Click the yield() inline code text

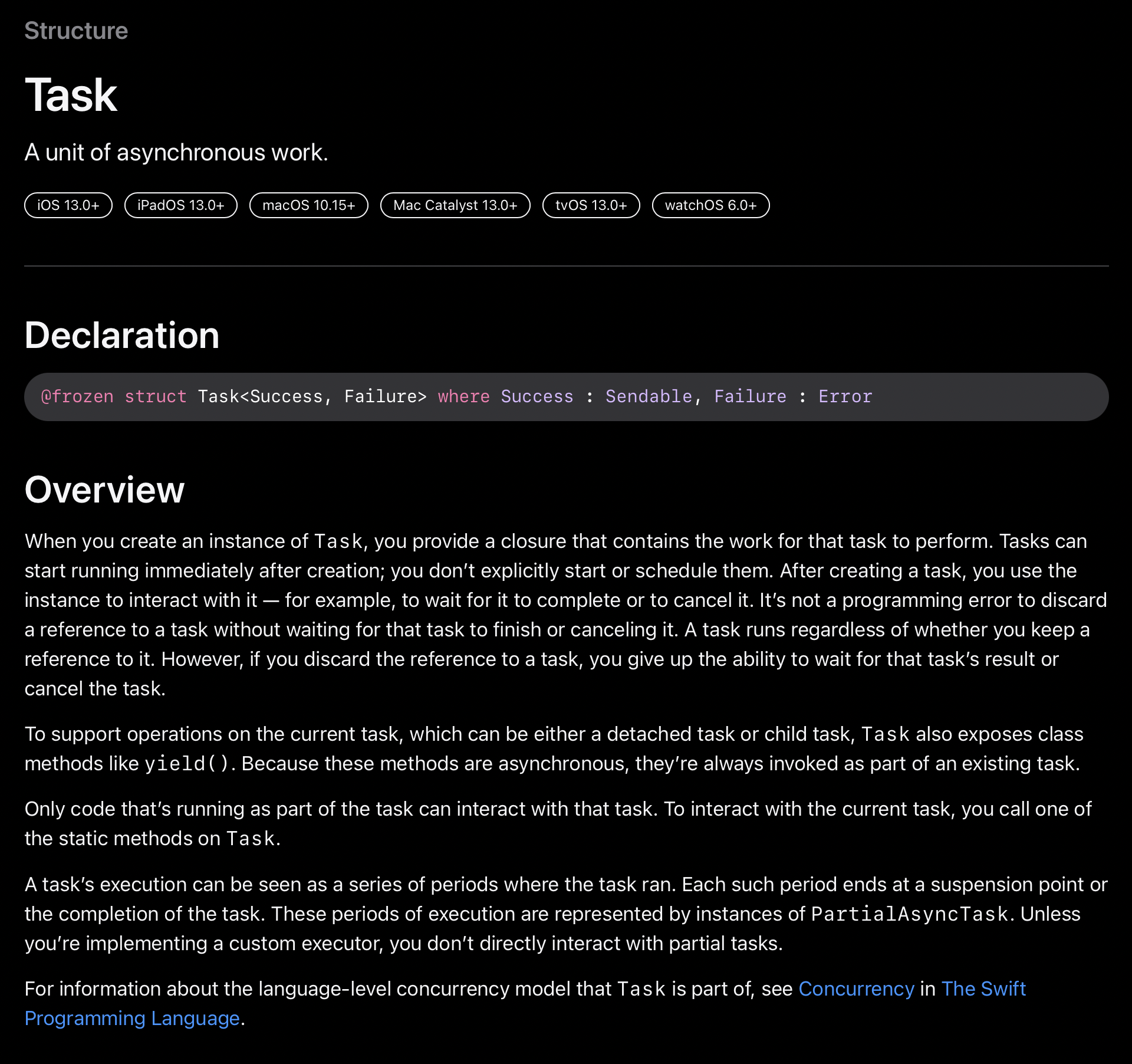coord(187,764)
